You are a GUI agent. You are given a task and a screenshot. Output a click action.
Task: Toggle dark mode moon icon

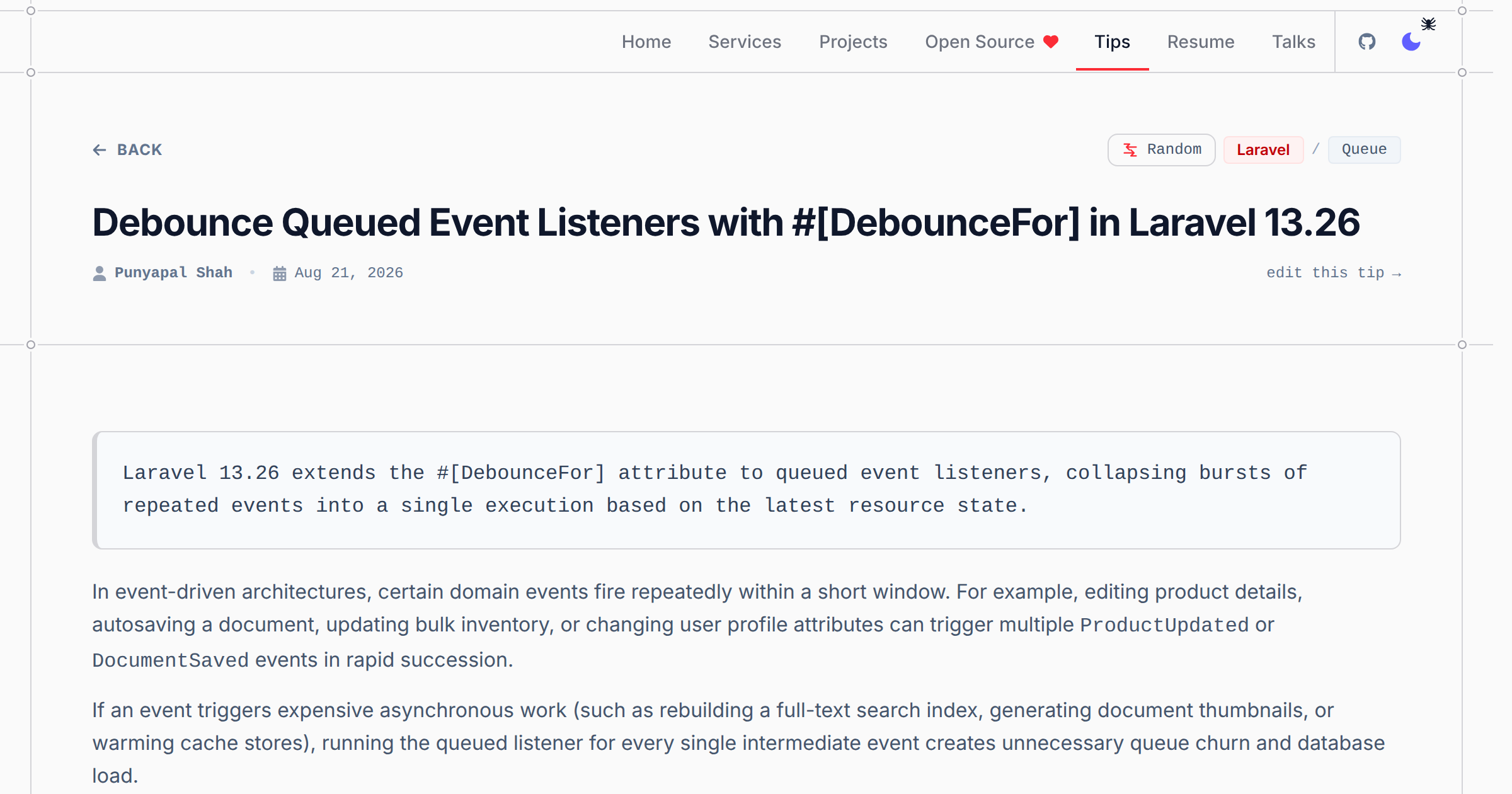click(1411, 42)
